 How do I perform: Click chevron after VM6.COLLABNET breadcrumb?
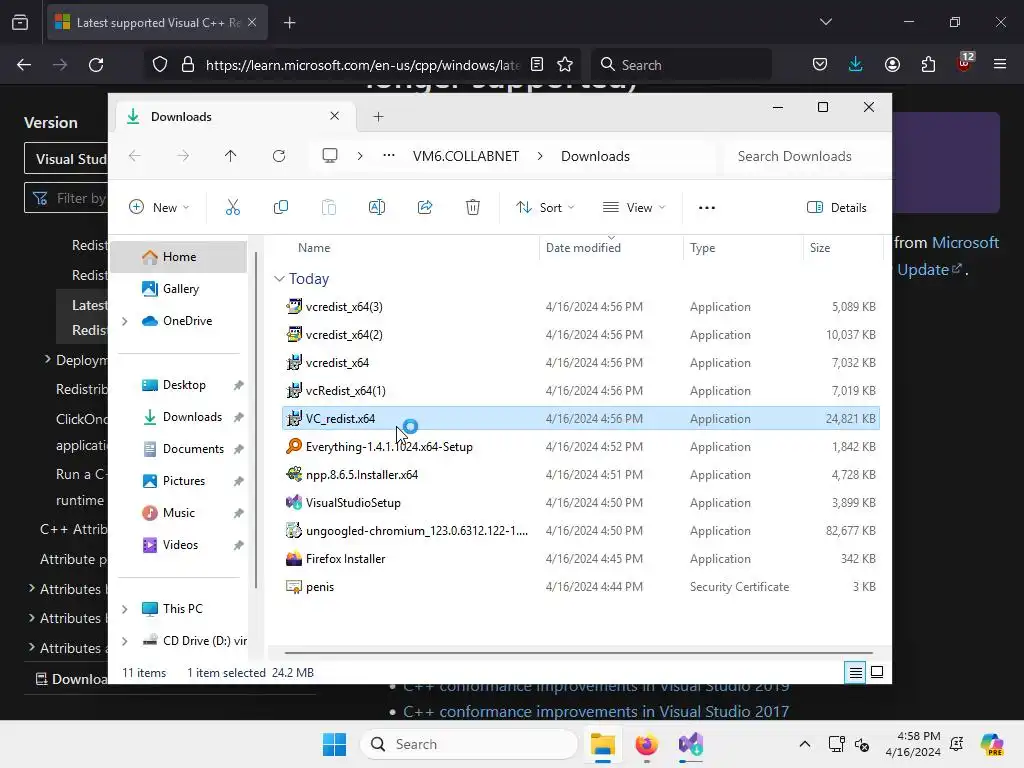tap(540, 156)
